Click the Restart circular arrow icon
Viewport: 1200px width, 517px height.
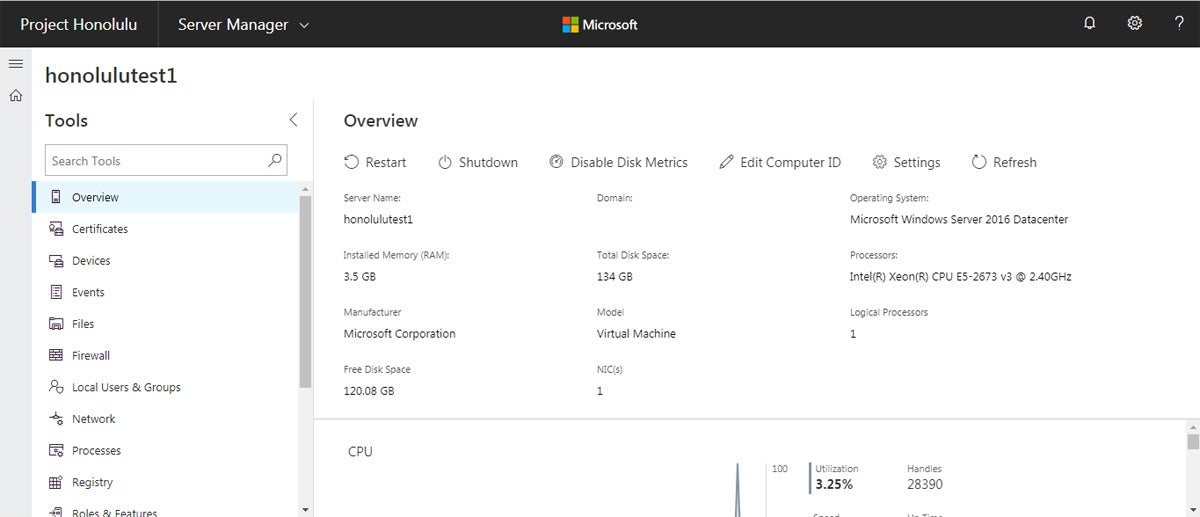pos(351,162)
